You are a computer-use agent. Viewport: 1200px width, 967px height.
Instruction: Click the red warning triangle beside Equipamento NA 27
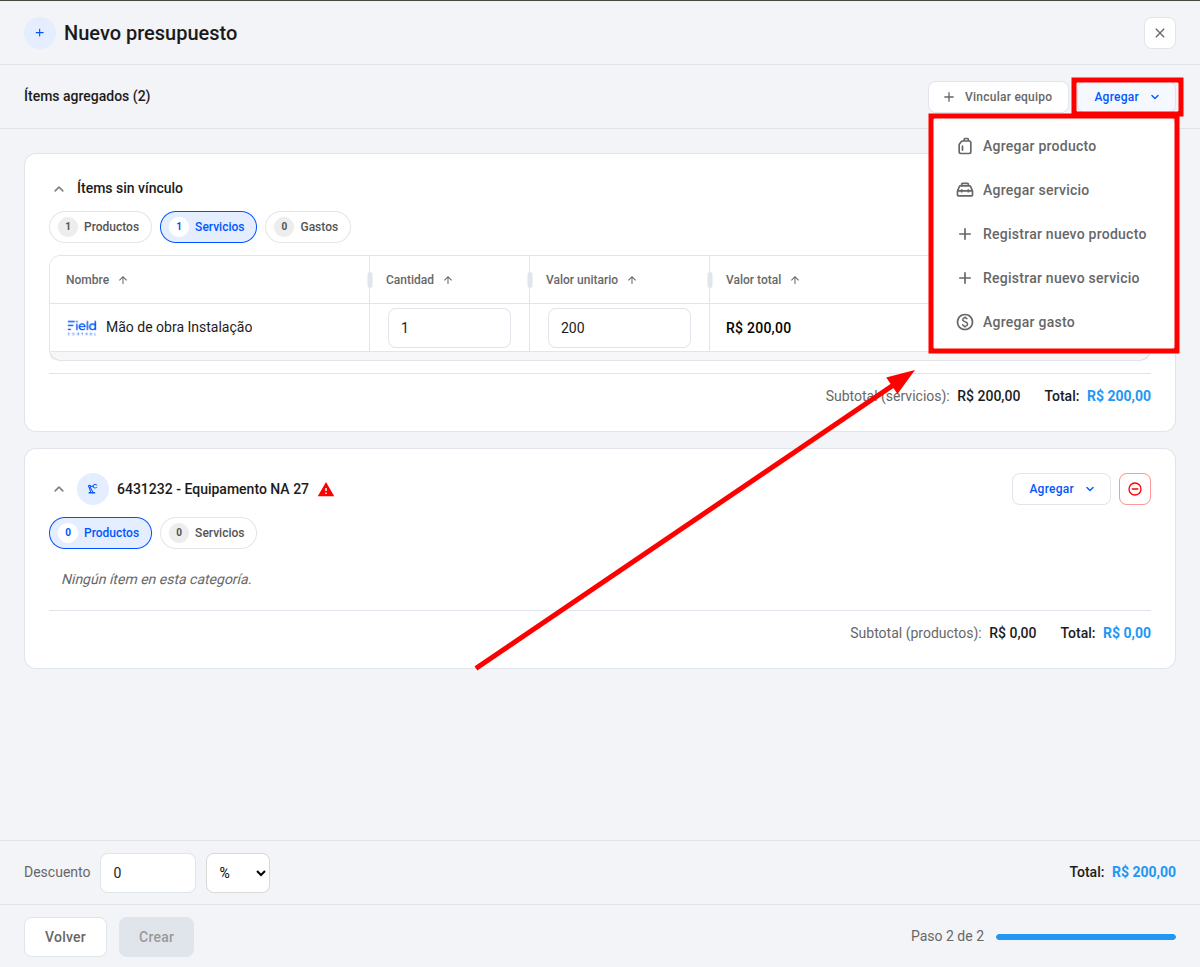coord(326,490)
